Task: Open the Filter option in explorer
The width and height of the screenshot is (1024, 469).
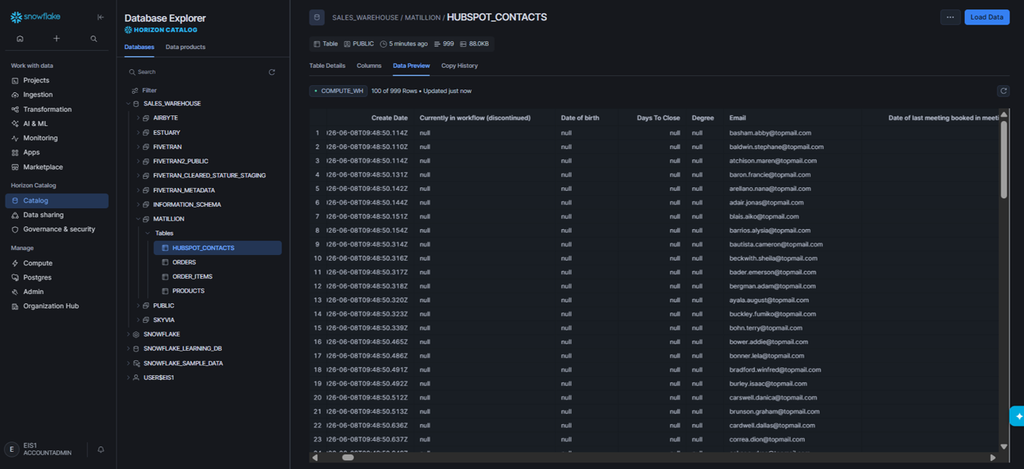Action: coord(145,90)
